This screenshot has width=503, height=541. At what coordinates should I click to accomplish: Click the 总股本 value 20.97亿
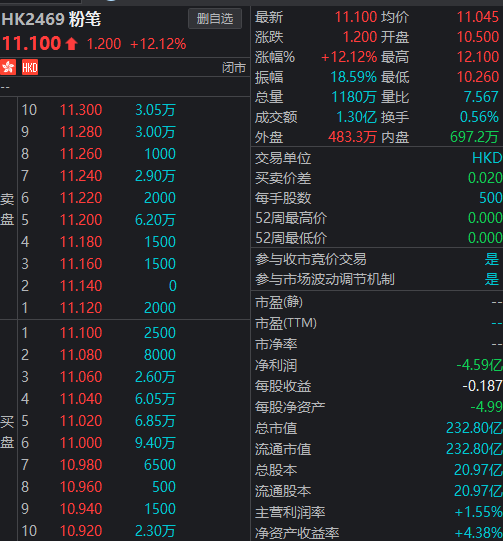(479, 470)
